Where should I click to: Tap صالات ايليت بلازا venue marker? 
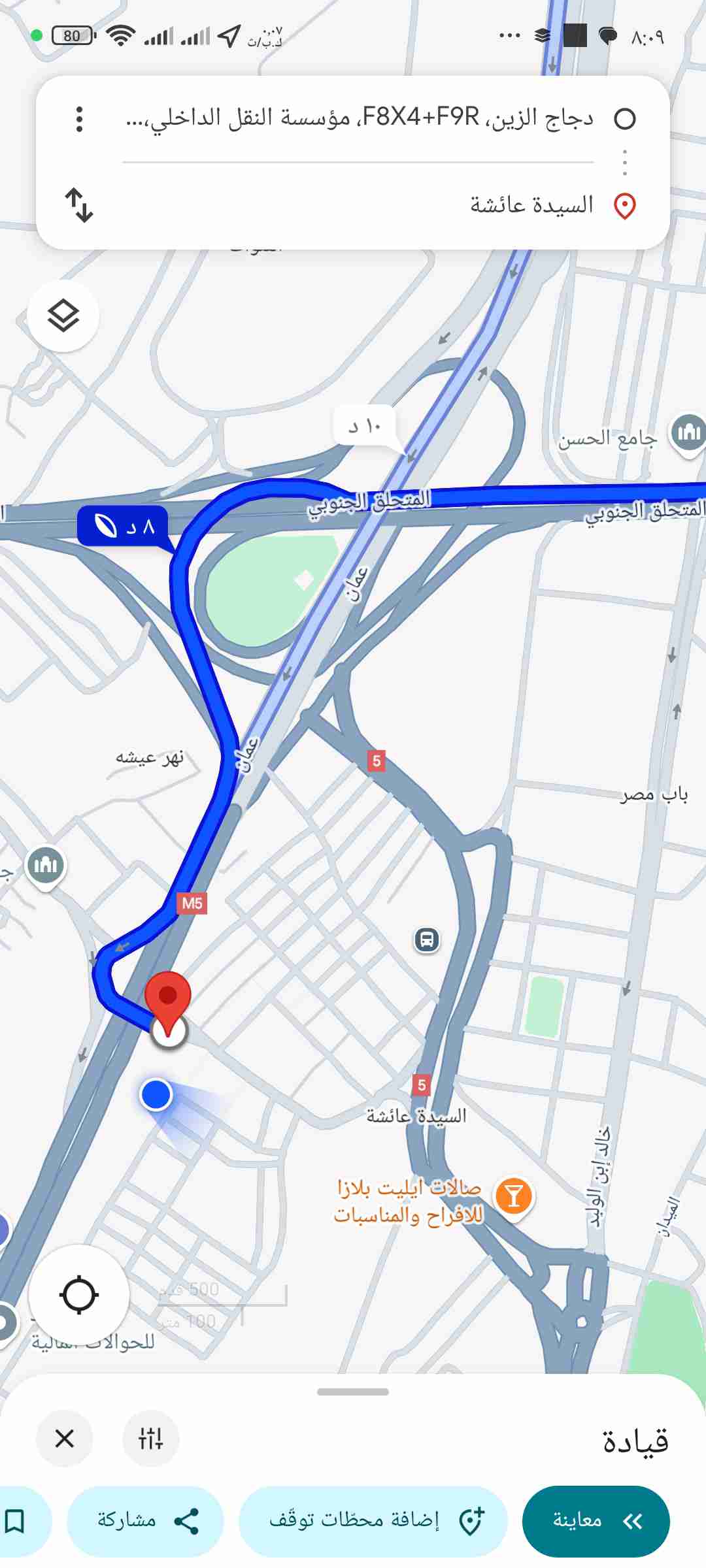[x=514, y=1197]
